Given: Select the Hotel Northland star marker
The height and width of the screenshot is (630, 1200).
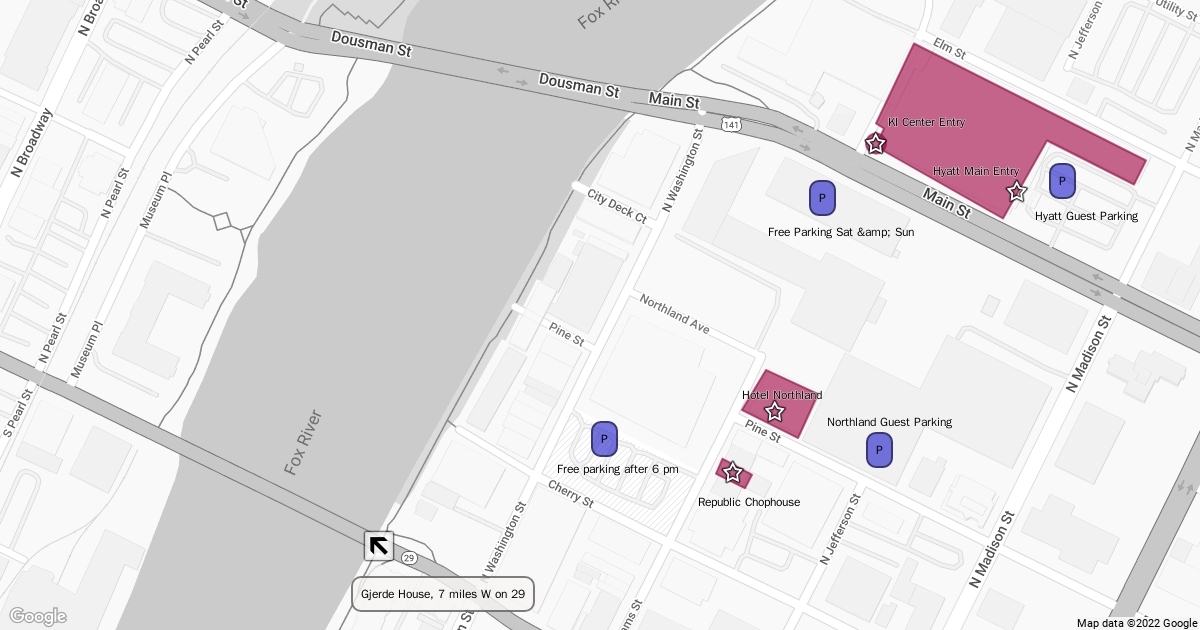Looking at the screenshot, I should pyautogui.click(x=774, y=411).
